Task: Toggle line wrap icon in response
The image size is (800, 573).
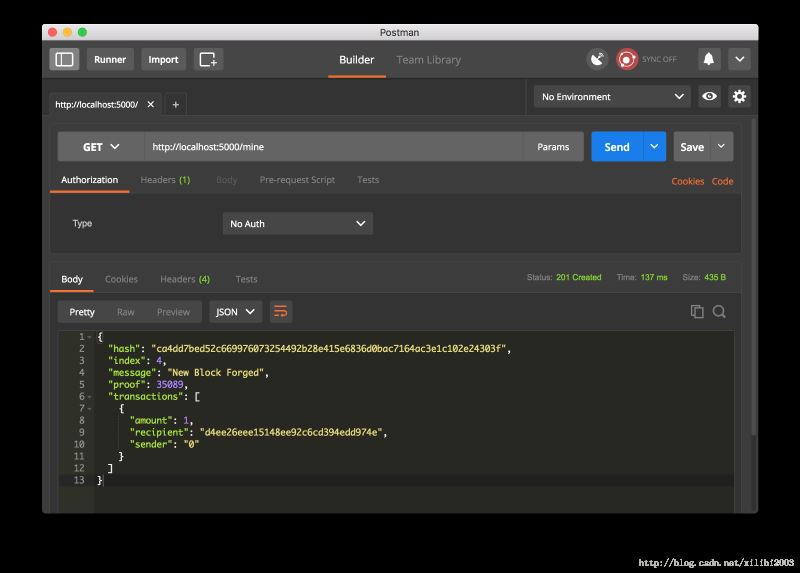Action: click(x=281, y=311)
